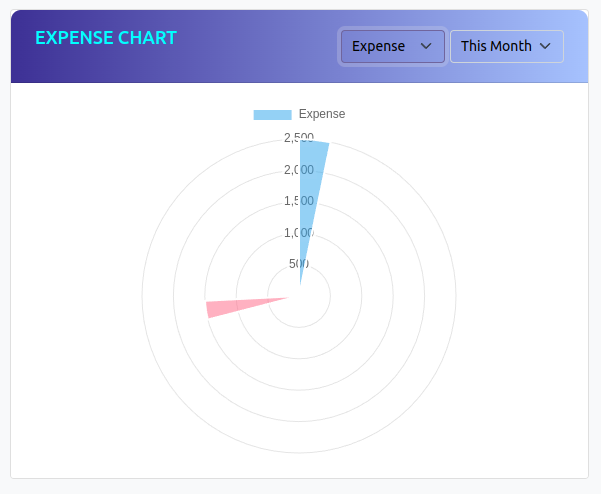
Task: Click the chevron arrow beside Expense
Action: pos(426,46)
